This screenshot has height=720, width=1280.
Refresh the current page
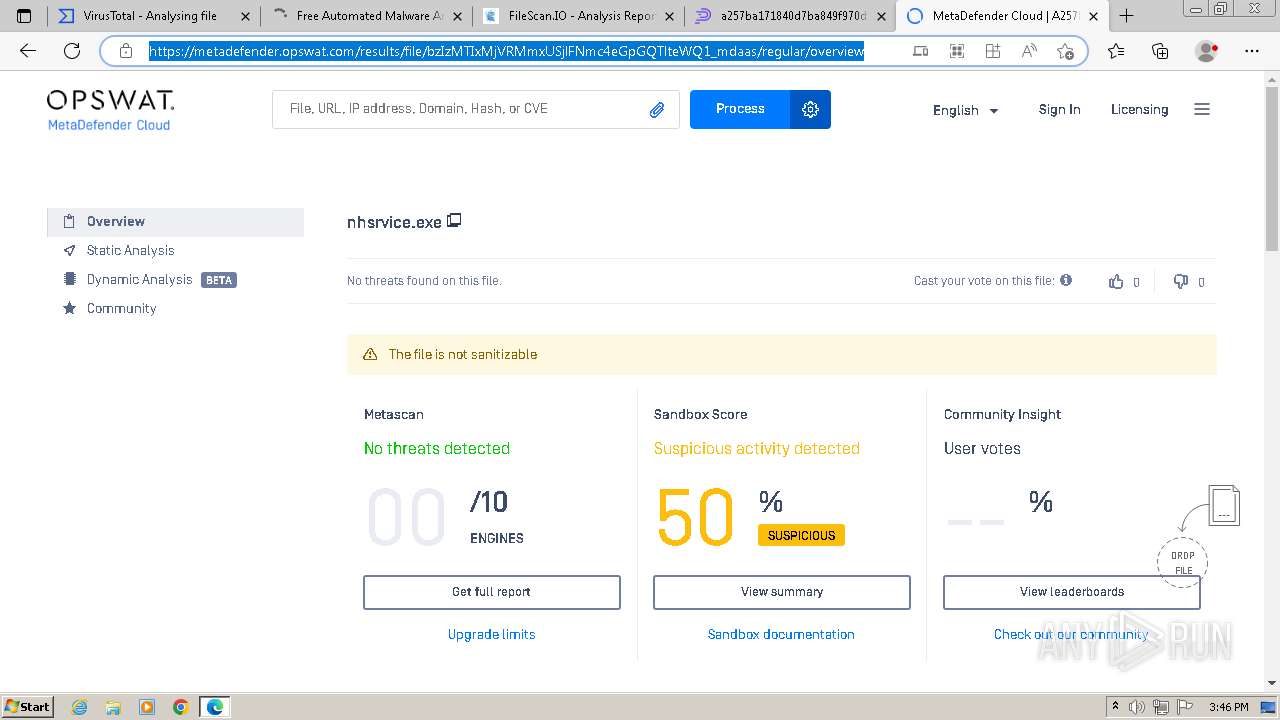pos(72,51)
